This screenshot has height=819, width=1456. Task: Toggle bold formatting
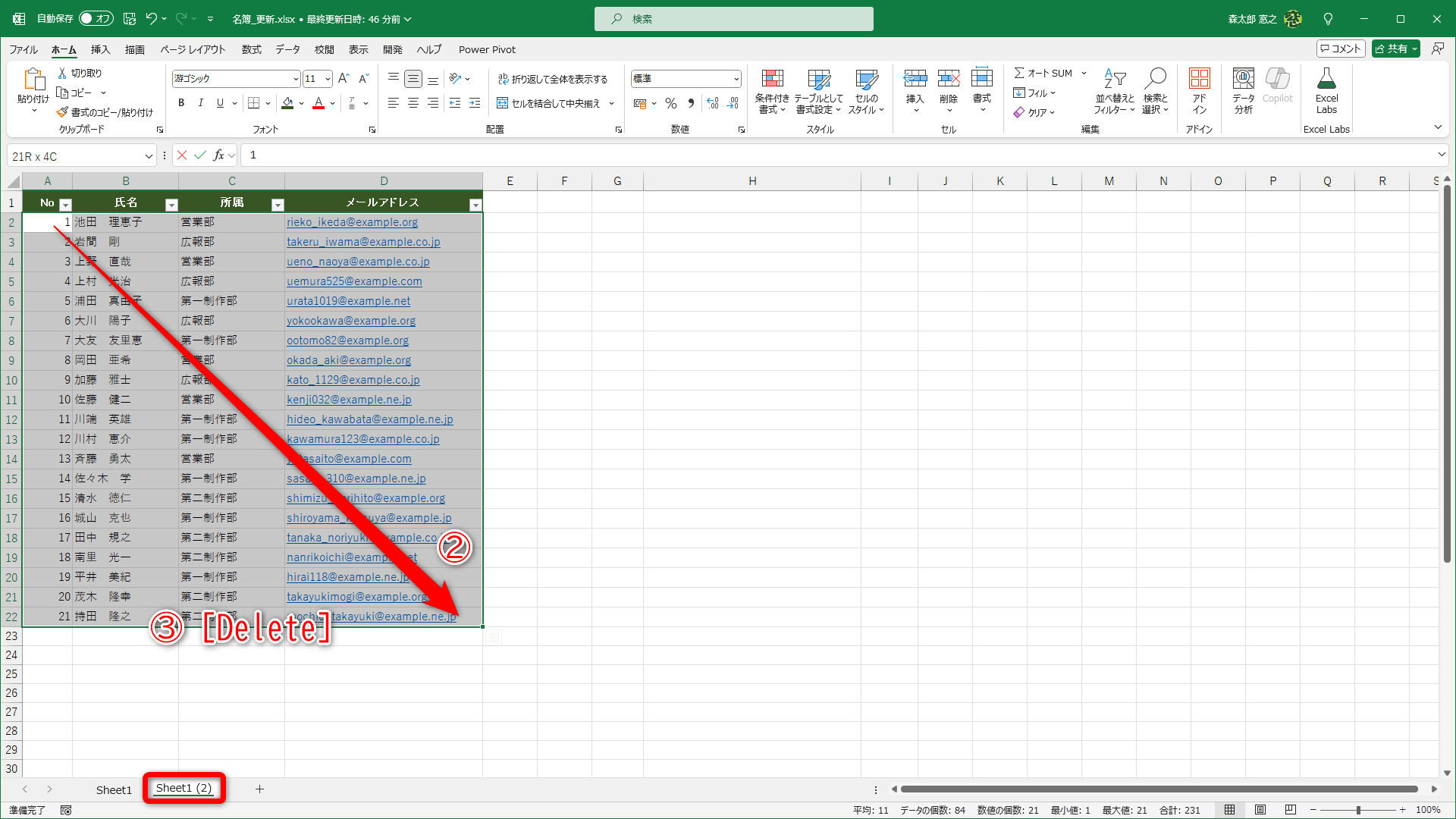click(181, 103)
